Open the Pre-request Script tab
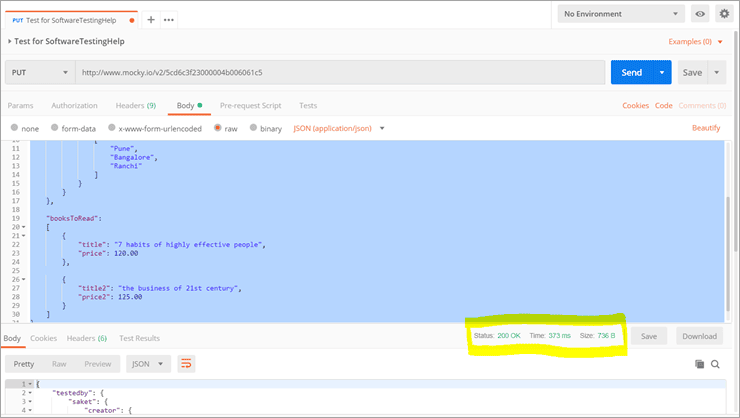The image size is (740, 418). tap(250, 105)
